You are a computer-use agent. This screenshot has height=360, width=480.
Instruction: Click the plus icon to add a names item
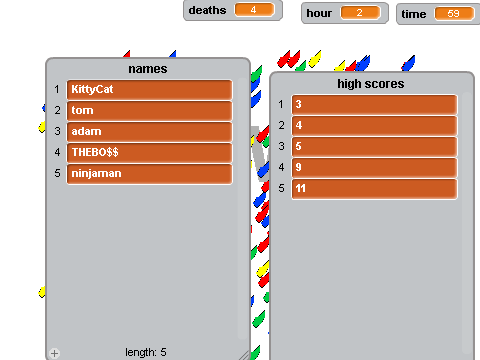pyautogui.click(x=54, y=353)
